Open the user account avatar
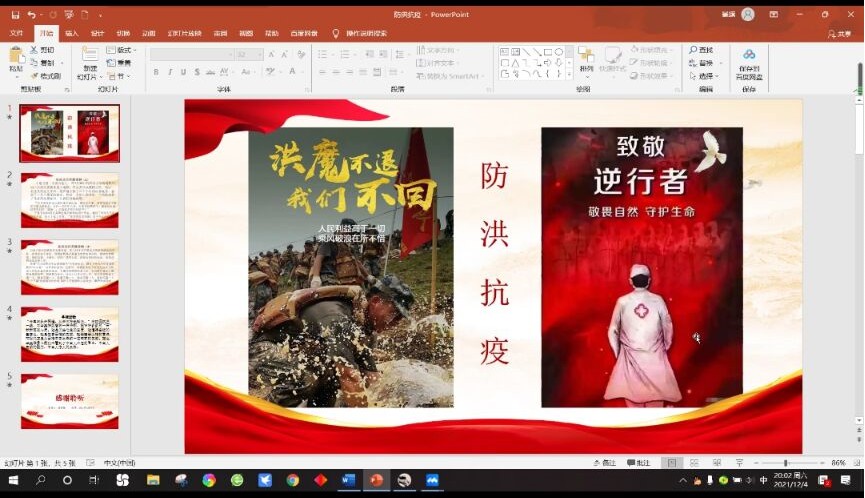 tap(748, 14)
